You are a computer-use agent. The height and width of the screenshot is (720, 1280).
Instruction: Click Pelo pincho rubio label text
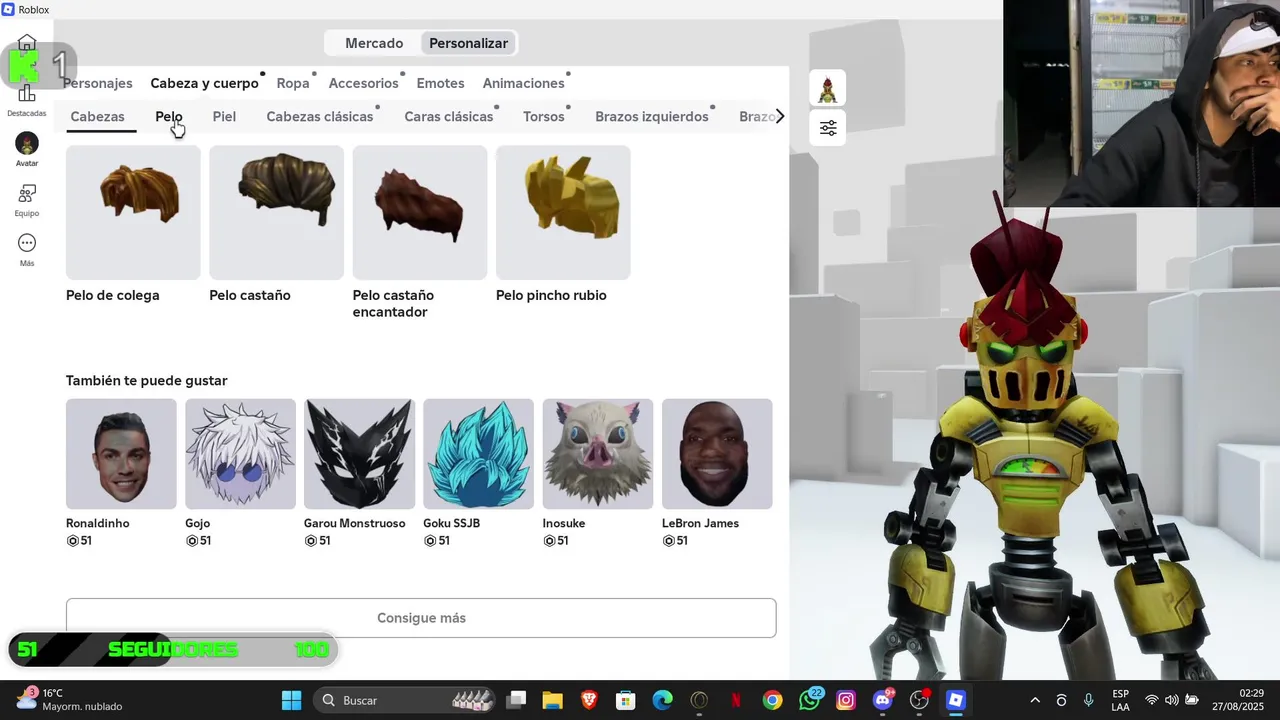551,295
